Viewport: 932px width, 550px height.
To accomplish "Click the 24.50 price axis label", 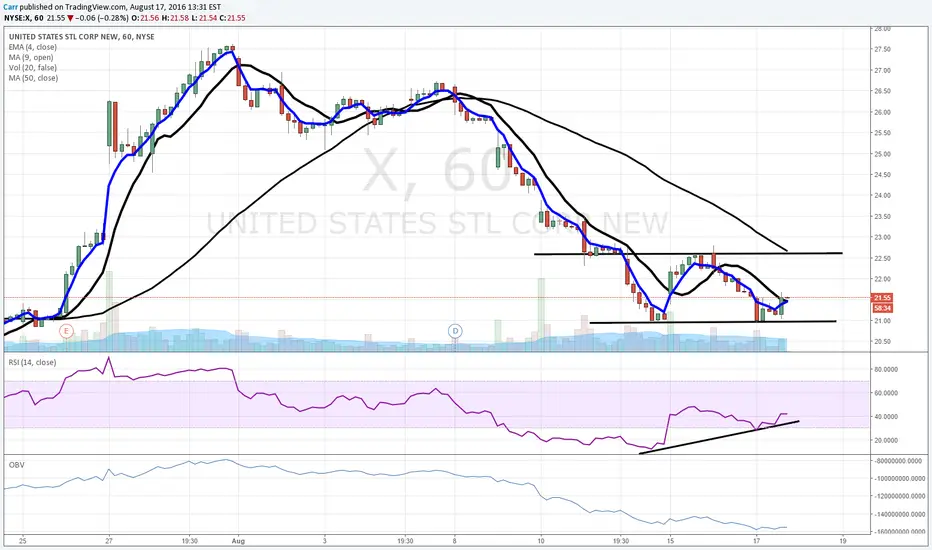I will pyautogui.click(x=882, y=175).
